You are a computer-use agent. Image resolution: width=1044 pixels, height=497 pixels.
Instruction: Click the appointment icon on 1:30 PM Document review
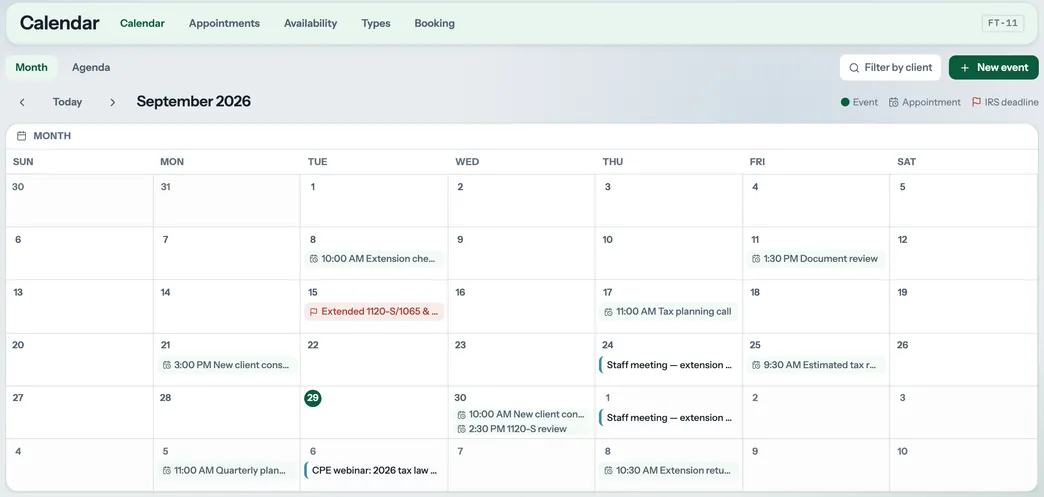[756, 258]
